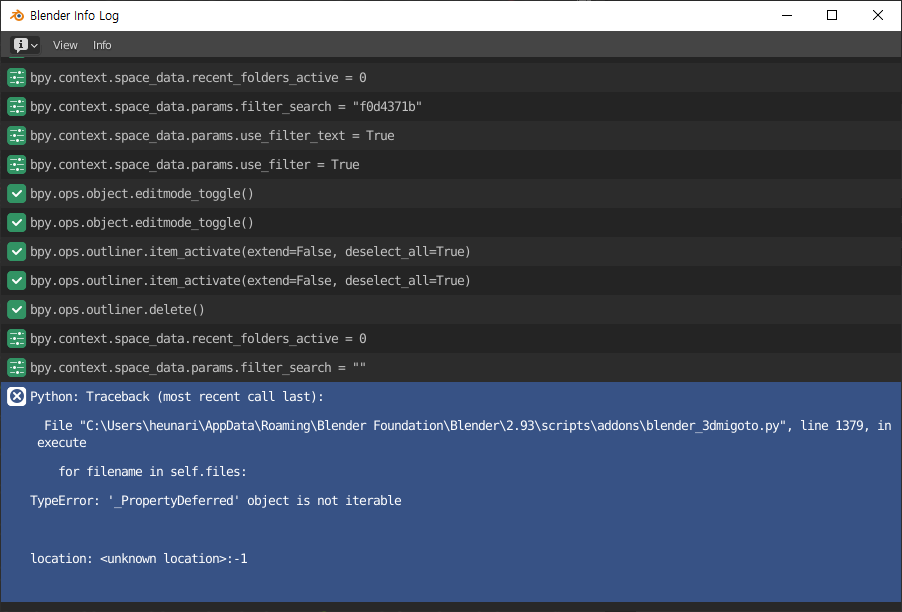Maximize the Blender Info Log window
This screenshot has width=902, height=612.
click(832, 16)
